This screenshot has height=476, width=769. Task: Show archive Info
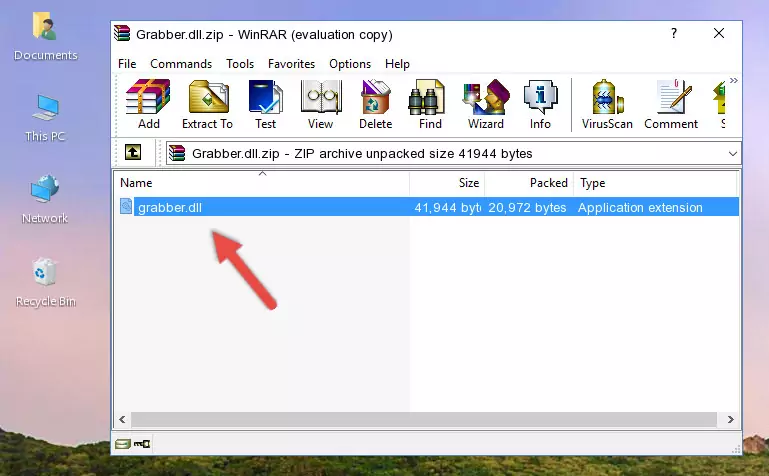(540, 104)
